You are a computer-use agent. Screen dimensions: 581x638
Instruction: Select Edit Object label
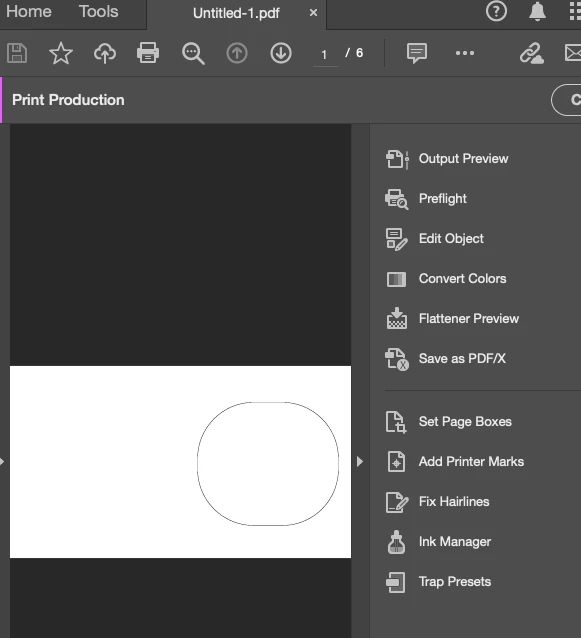[x=451, y=238]
